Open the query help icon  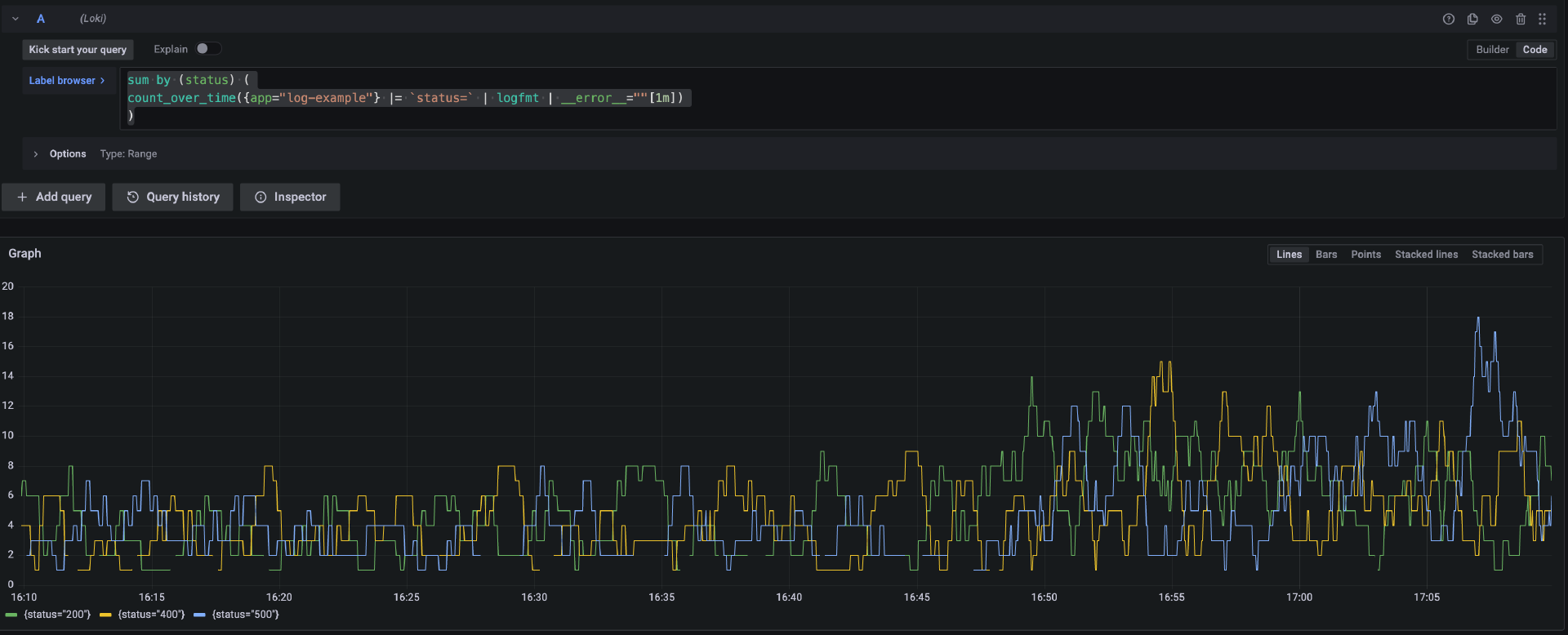tap(1448, 19)
